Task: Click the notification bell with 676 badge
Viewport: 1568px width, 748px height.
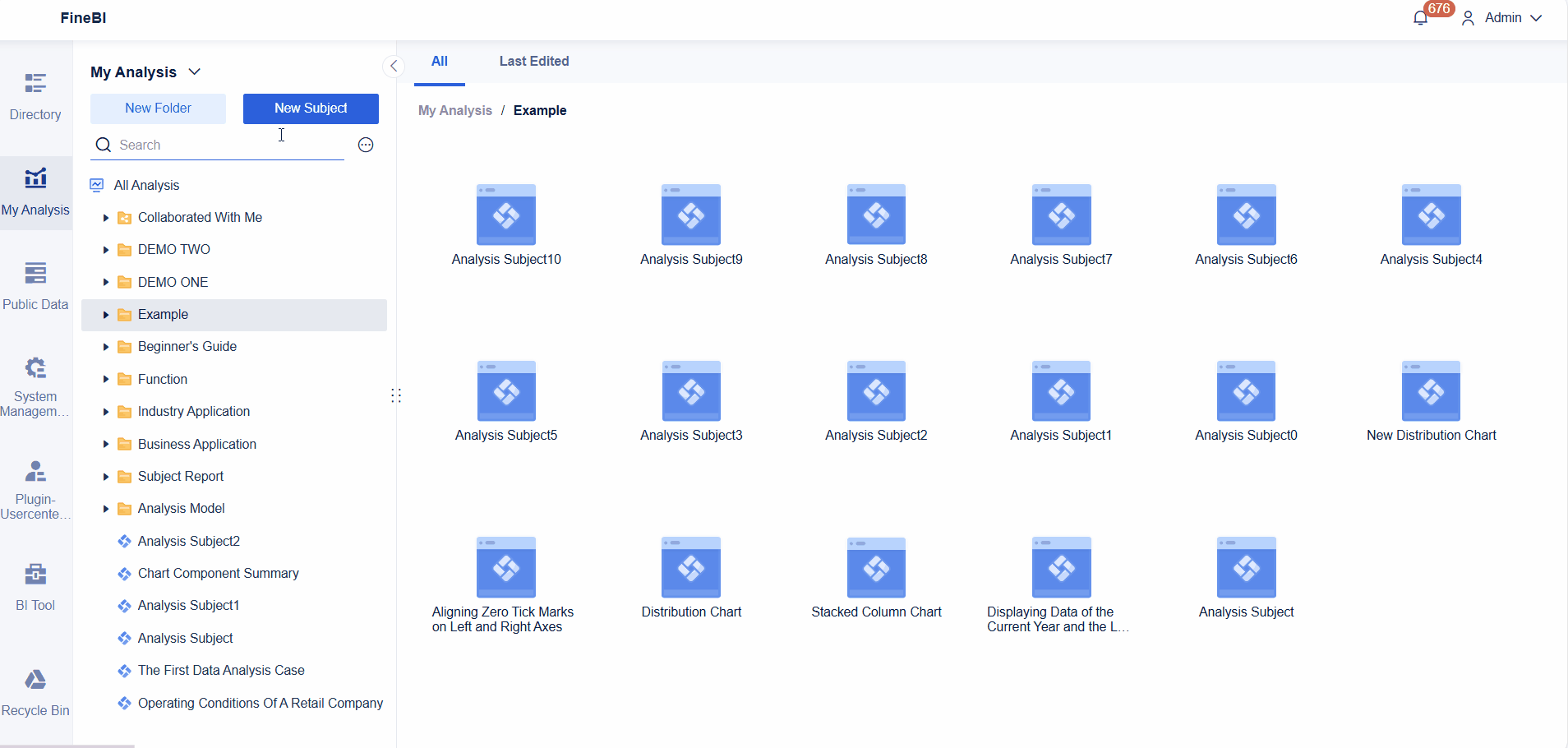Action: coord(1419,17)
